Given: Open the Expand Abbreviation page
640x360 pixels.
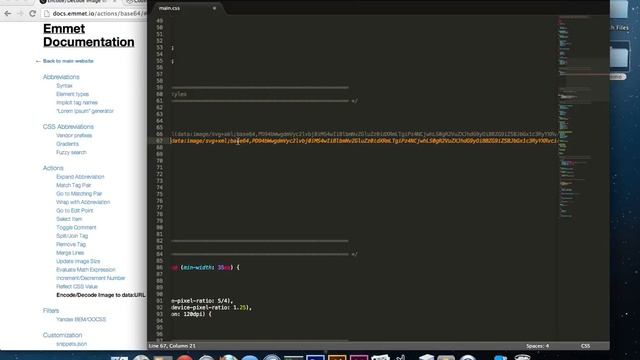Looking at the screenshot, I should coord(80,177).
